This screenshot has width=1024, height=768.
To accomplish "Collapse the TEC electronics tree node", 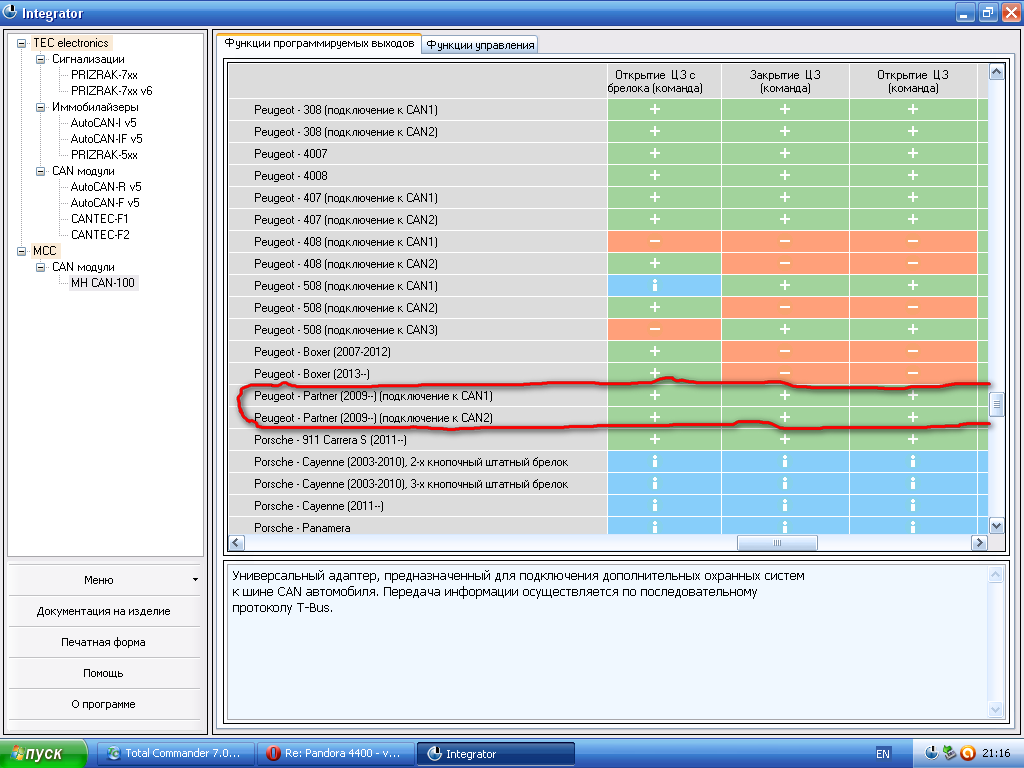I will [x=22, y=43].
